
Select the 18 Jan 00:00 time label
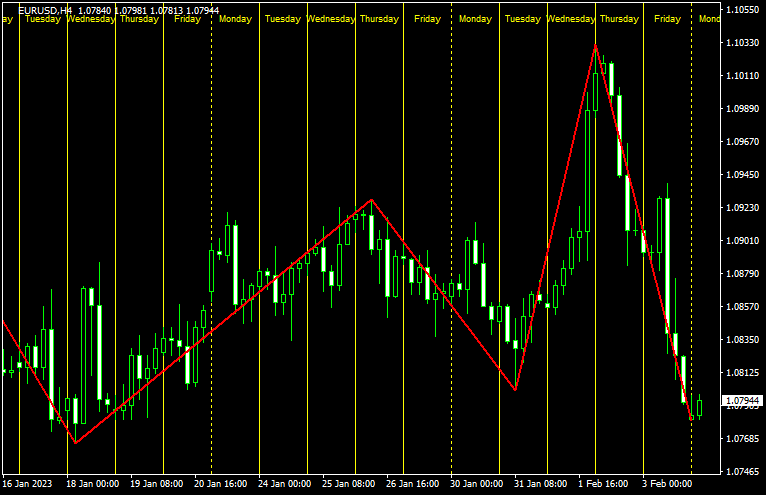click(x=92, y=483)
